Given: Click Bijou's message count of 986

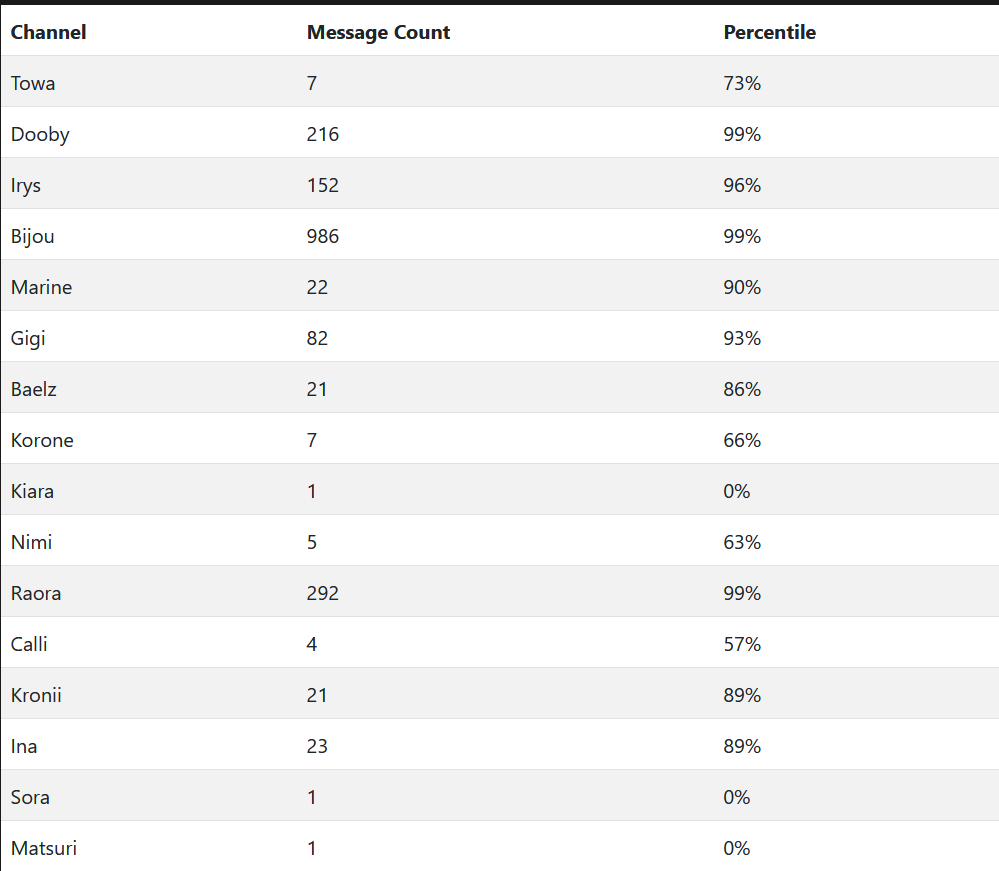Looking at the screenshot, I should point(323,236).
